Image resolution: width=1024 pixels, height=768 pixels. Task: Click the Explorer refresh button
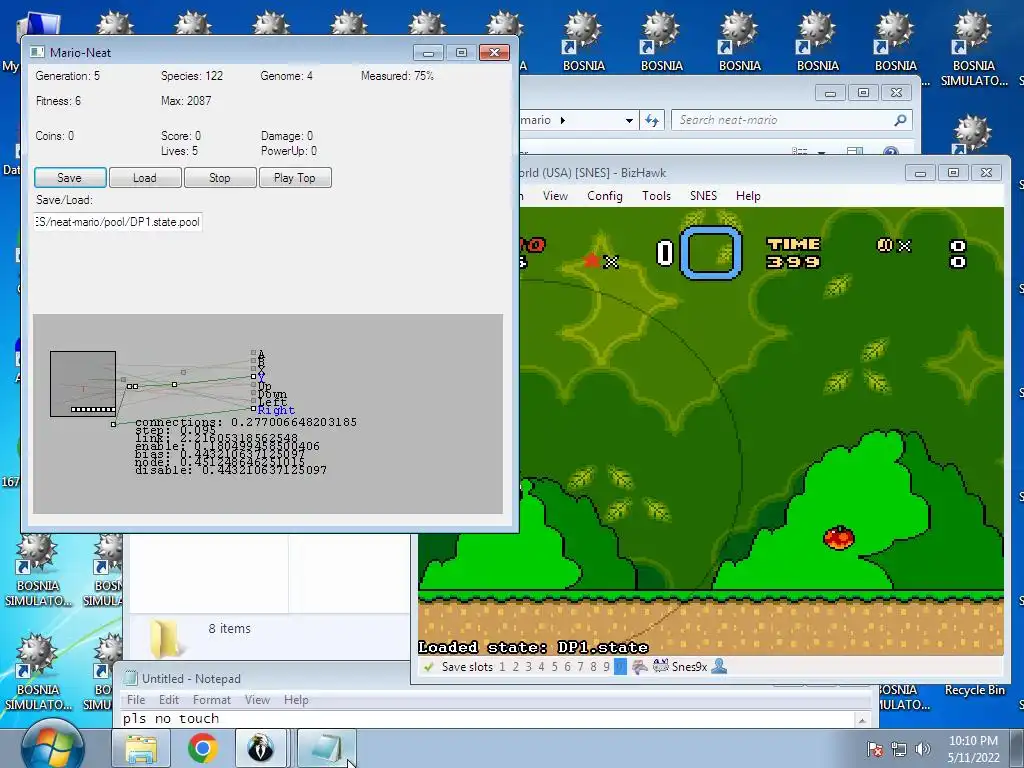click(x=652, y=120)
